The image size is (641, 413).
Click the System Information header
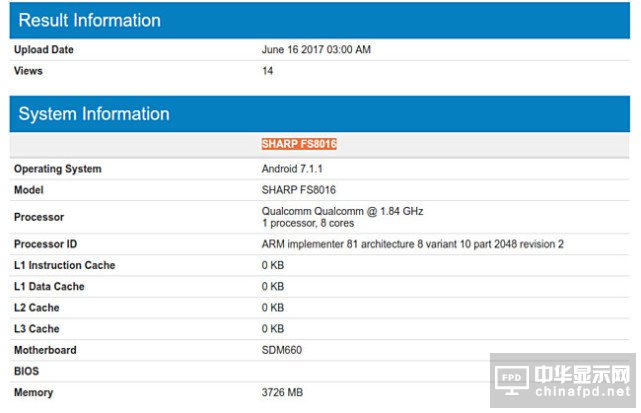click(x=94, y=114)
